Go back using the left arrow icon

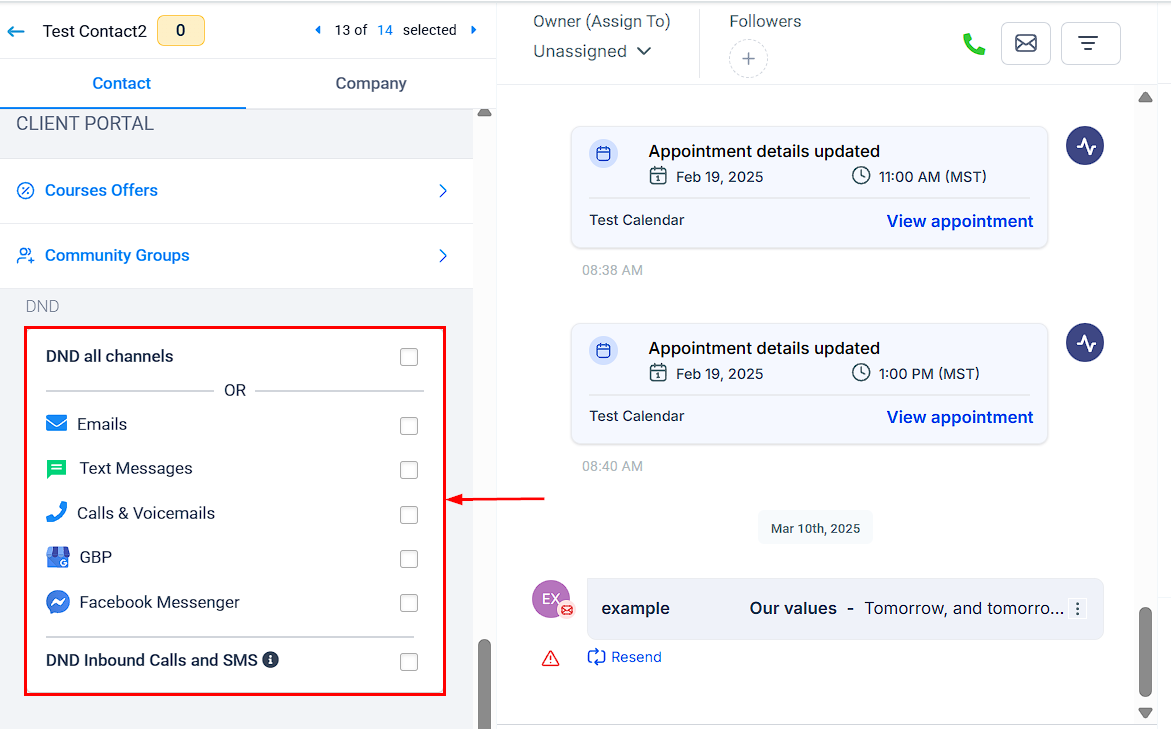[16, 31]
